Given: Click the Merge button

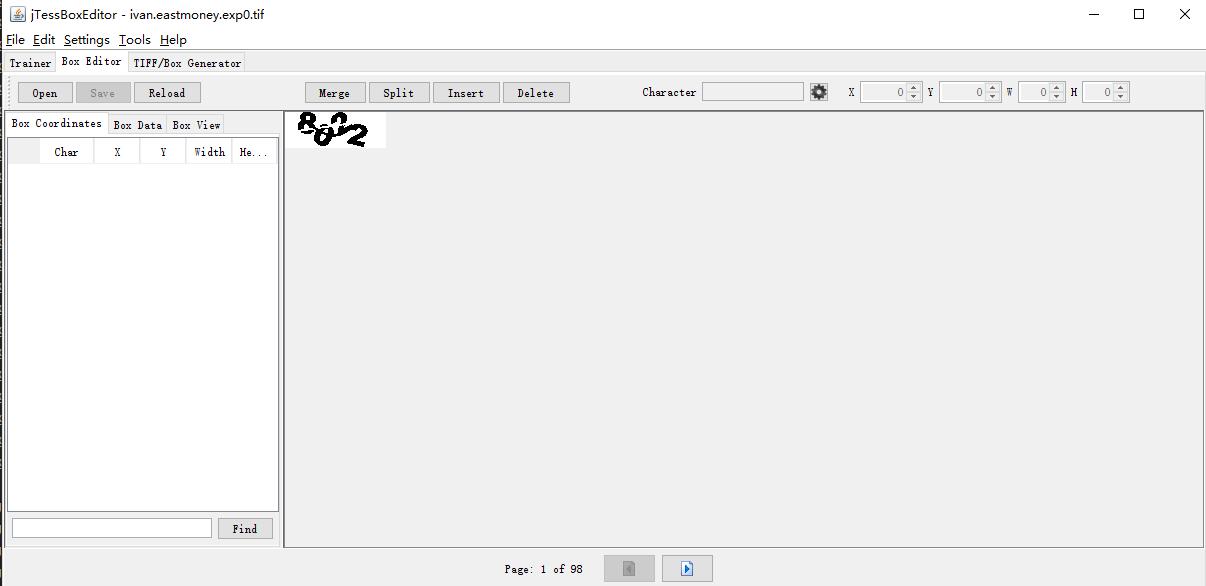Looking at the screenshot, I should (334, 93).
